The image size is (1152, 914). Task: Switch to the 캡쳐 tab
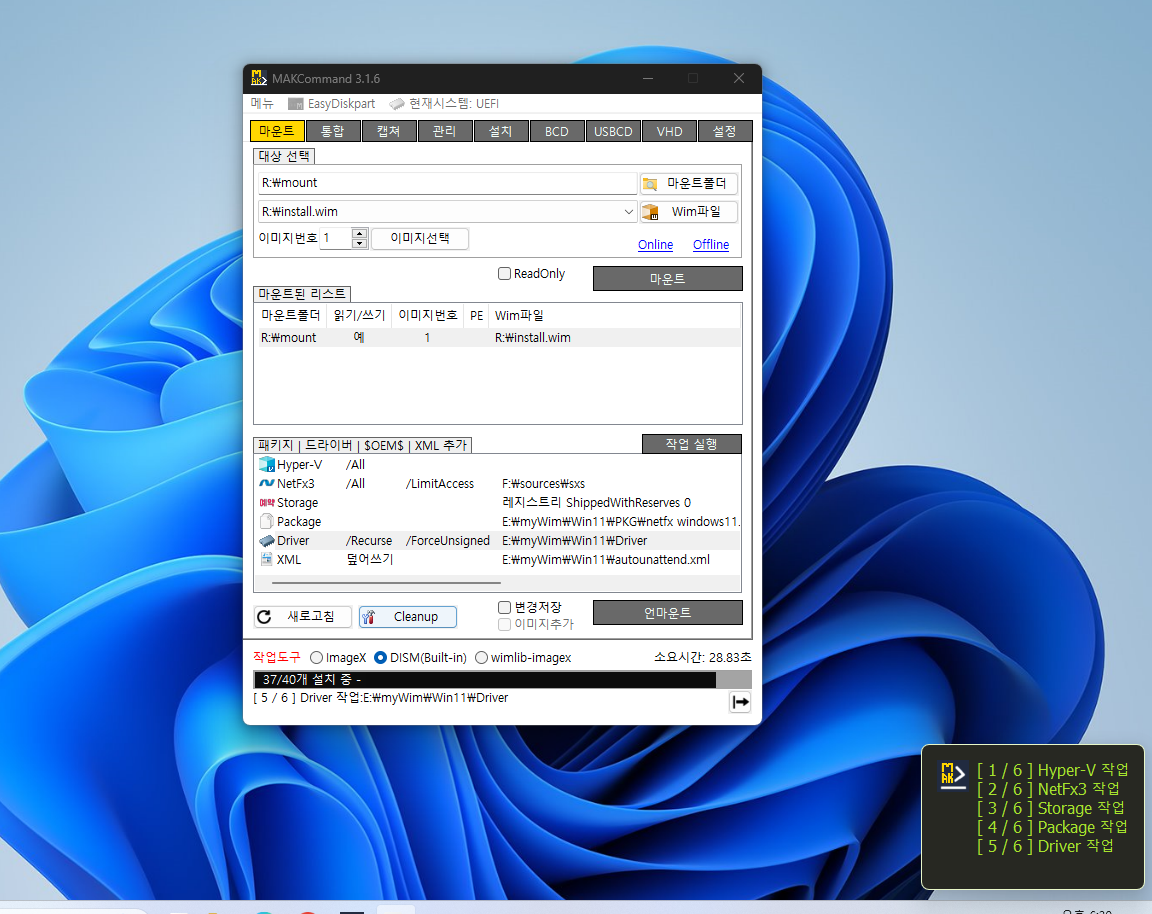click(389, 131)
